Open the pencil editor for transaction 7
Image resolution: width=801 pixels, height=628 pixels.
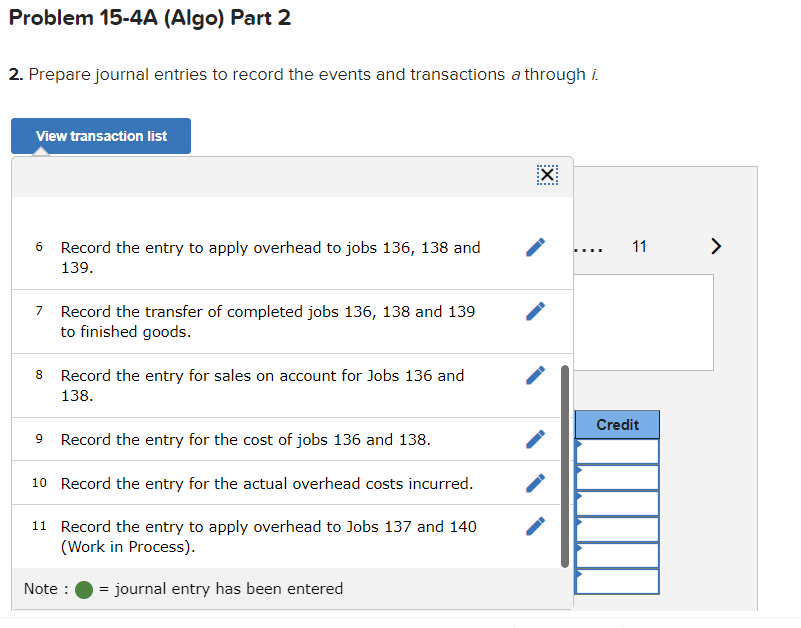coord(535,310)
